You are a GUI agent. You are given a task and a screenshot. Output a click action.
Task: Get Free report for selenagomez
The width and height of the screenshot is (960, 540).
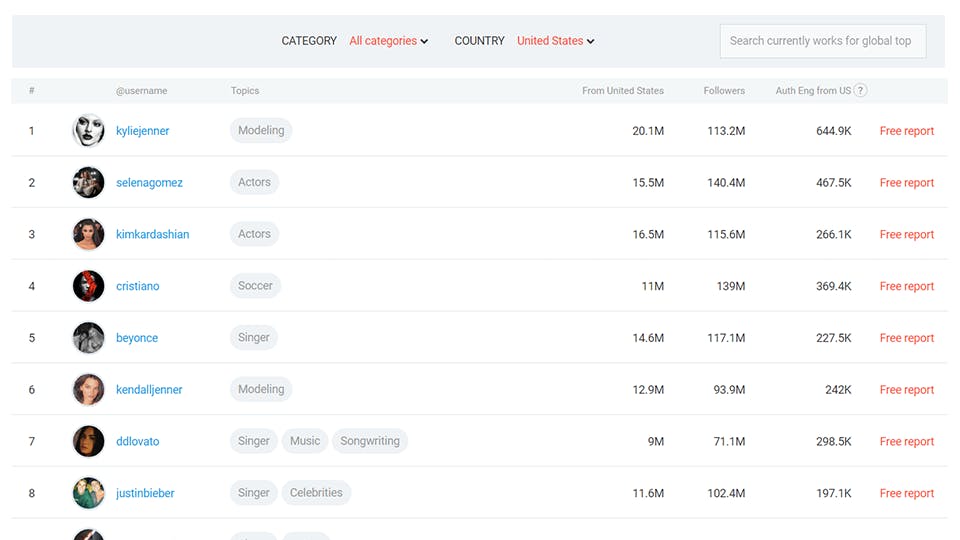pos(907,182)
